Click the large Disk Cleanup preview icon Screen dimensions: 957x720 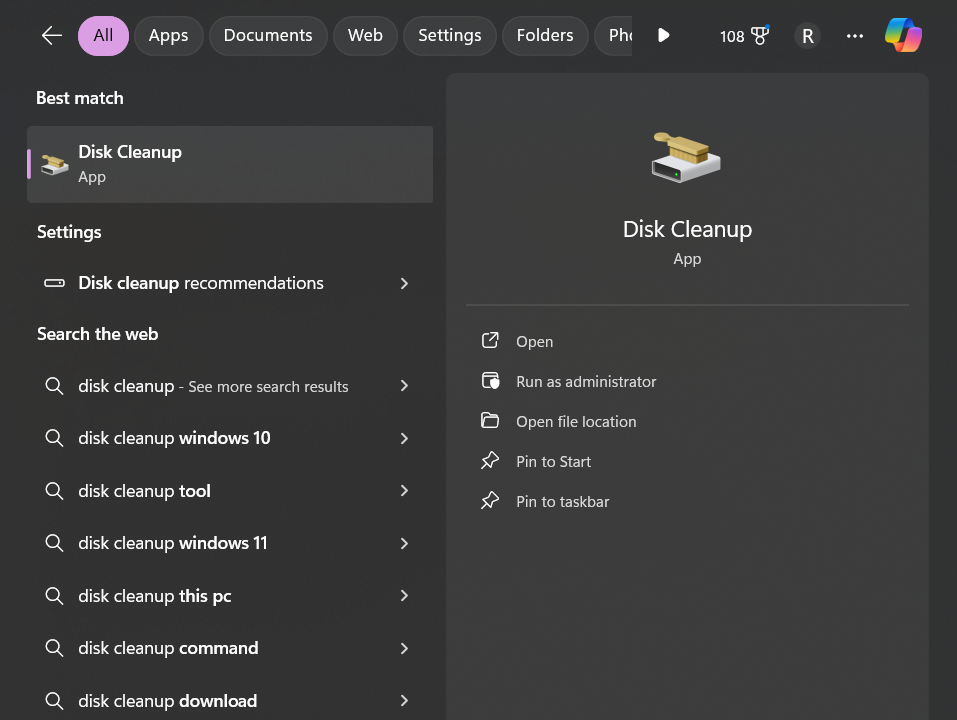coord(686,157)
